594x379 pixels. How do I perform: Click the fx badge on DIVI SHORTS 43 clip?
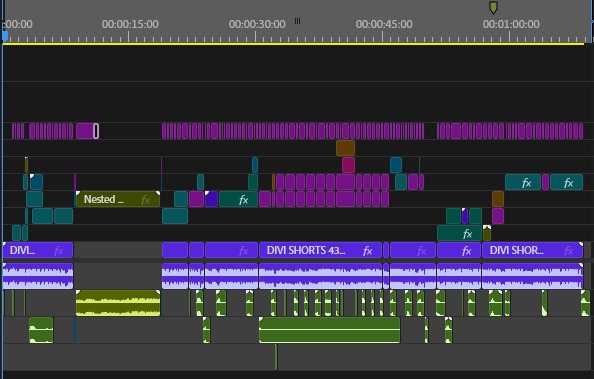coord(367,251)
